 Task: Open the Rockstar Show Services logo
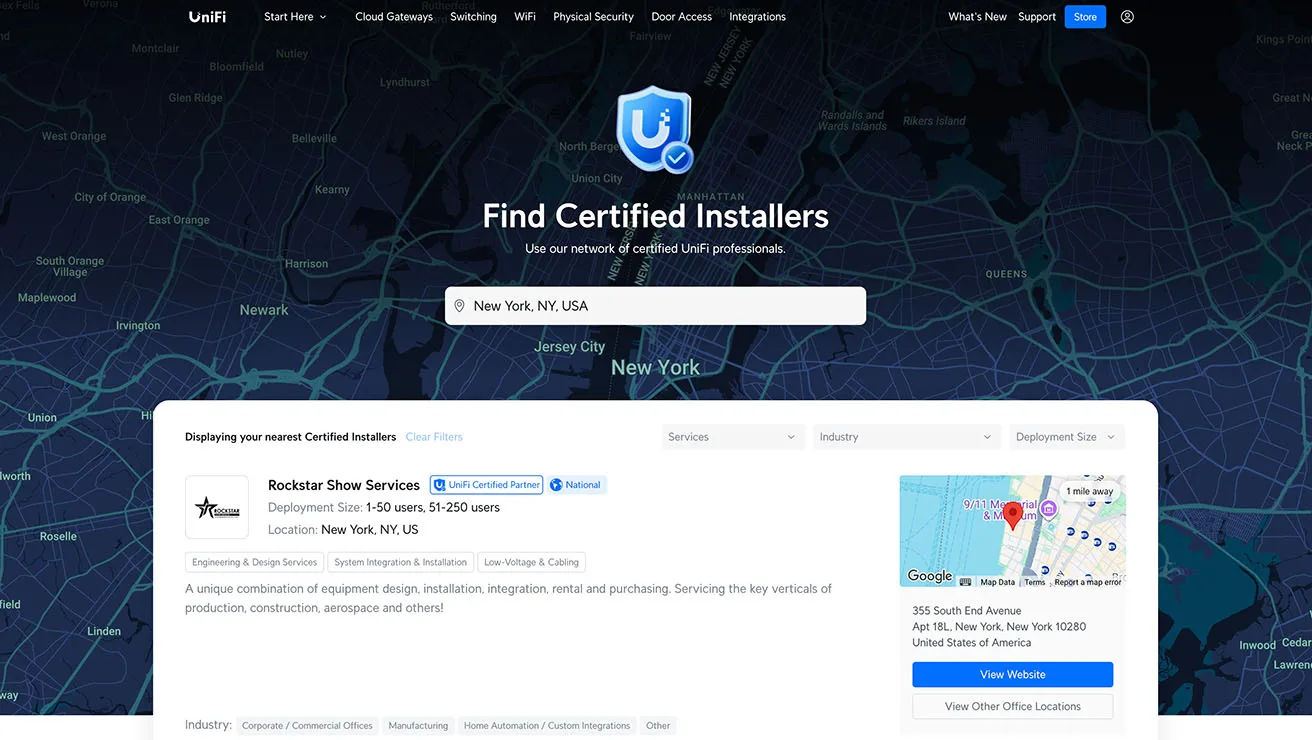coord(217,507)
